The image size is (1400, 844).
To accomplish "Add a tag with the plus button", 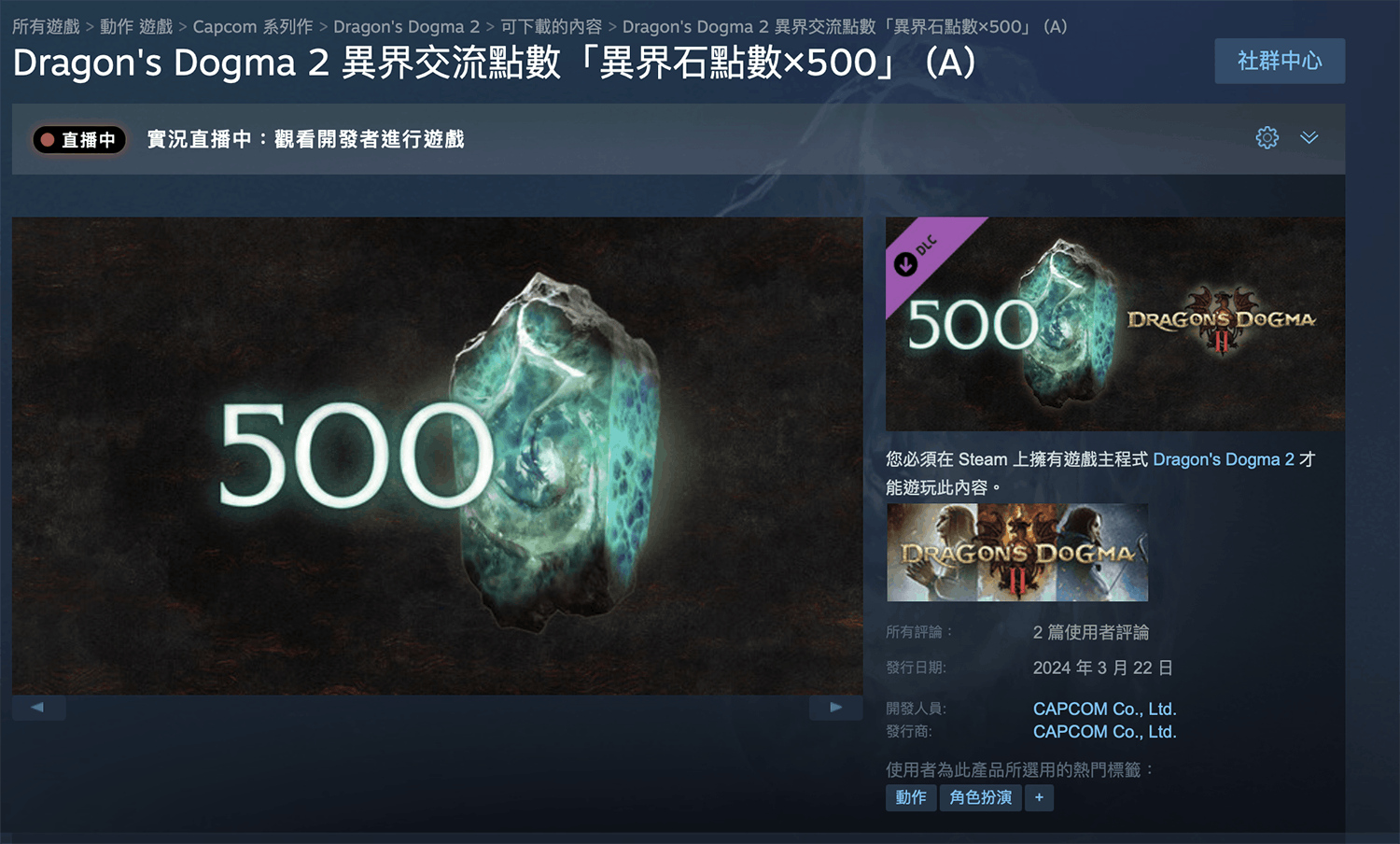I will [x=1039, y=797].
